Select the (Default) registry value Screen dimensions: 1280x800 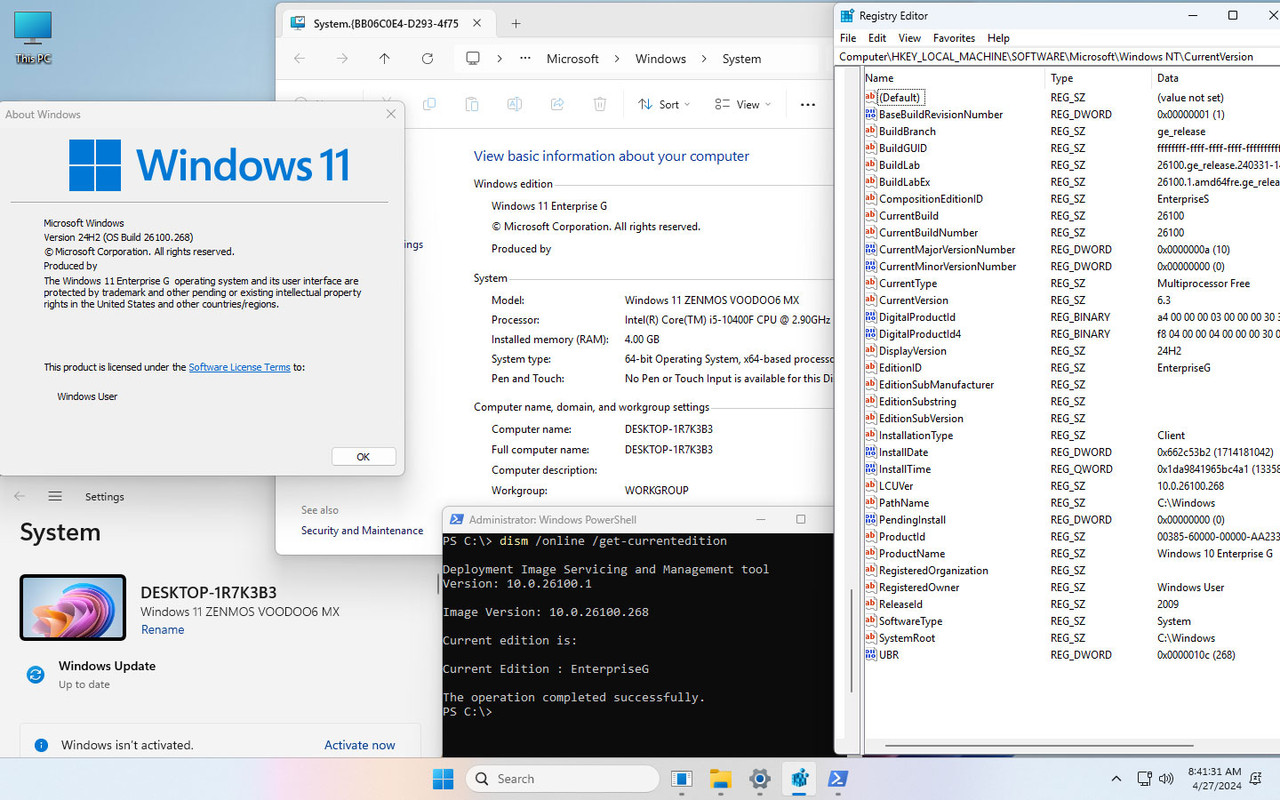coord(899,97)
